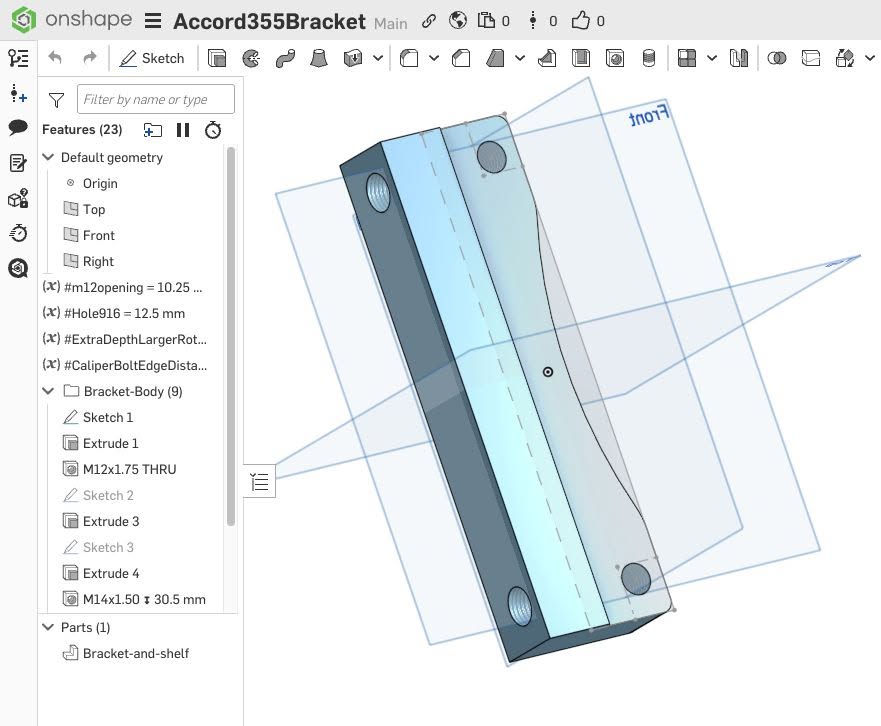This screenshot has width=881, height=726.
Task: Click the link document icon
Action: pyautogui.click(x=429, y=21)
